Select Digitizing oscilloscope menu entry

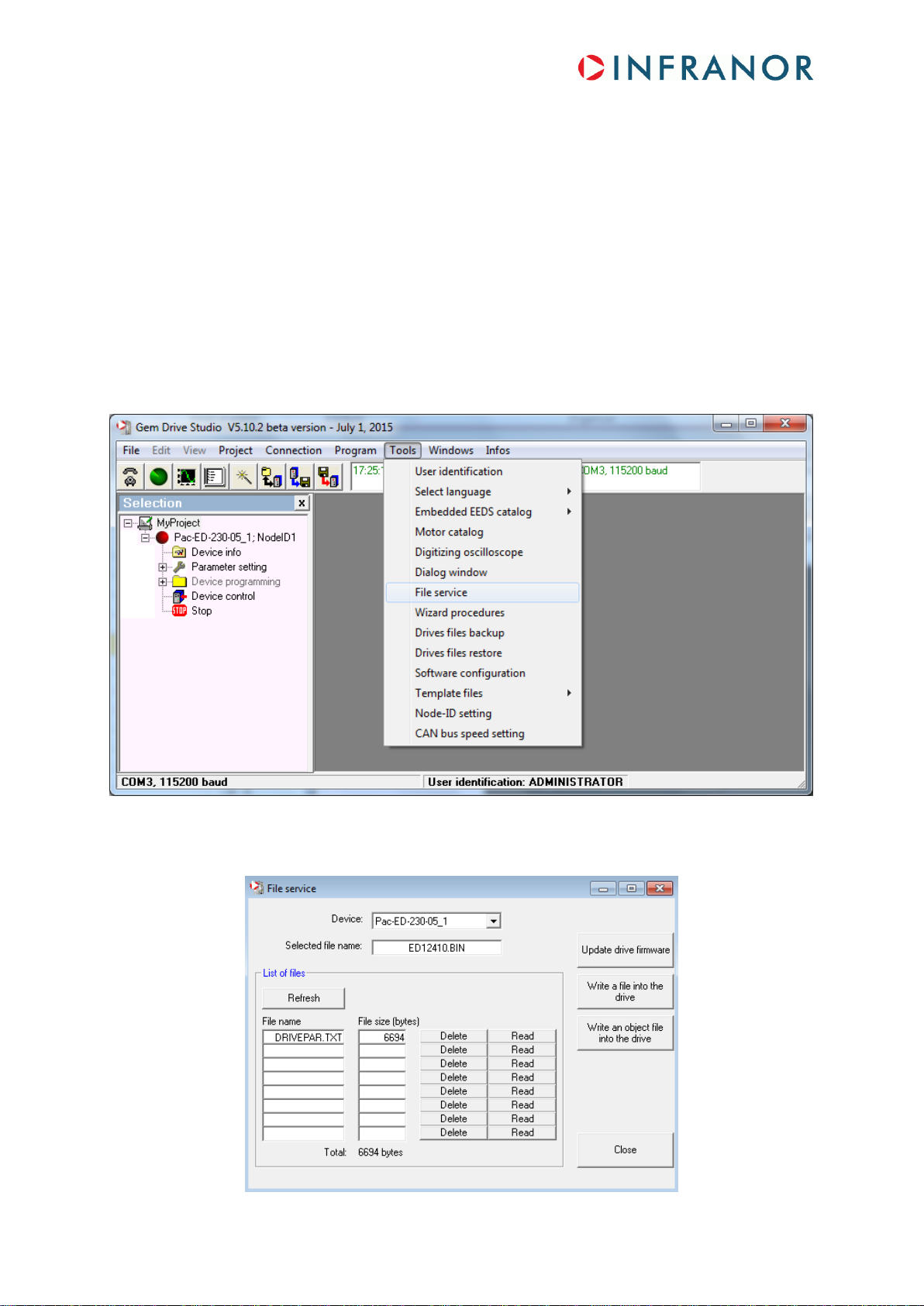[x=483, y=552]
